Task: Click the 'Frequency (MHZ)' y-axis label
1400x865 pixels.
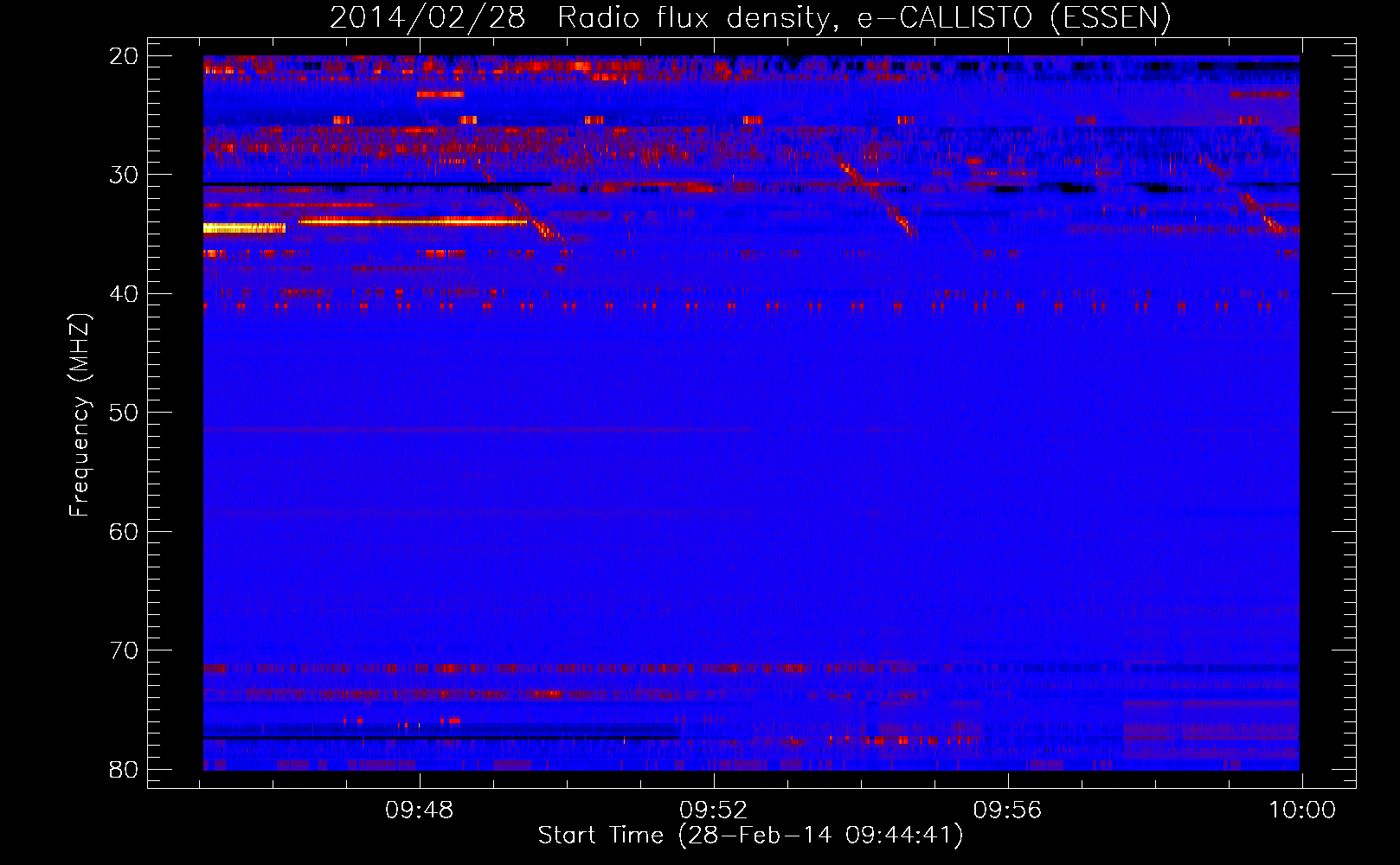Action: tap(79, 415)
